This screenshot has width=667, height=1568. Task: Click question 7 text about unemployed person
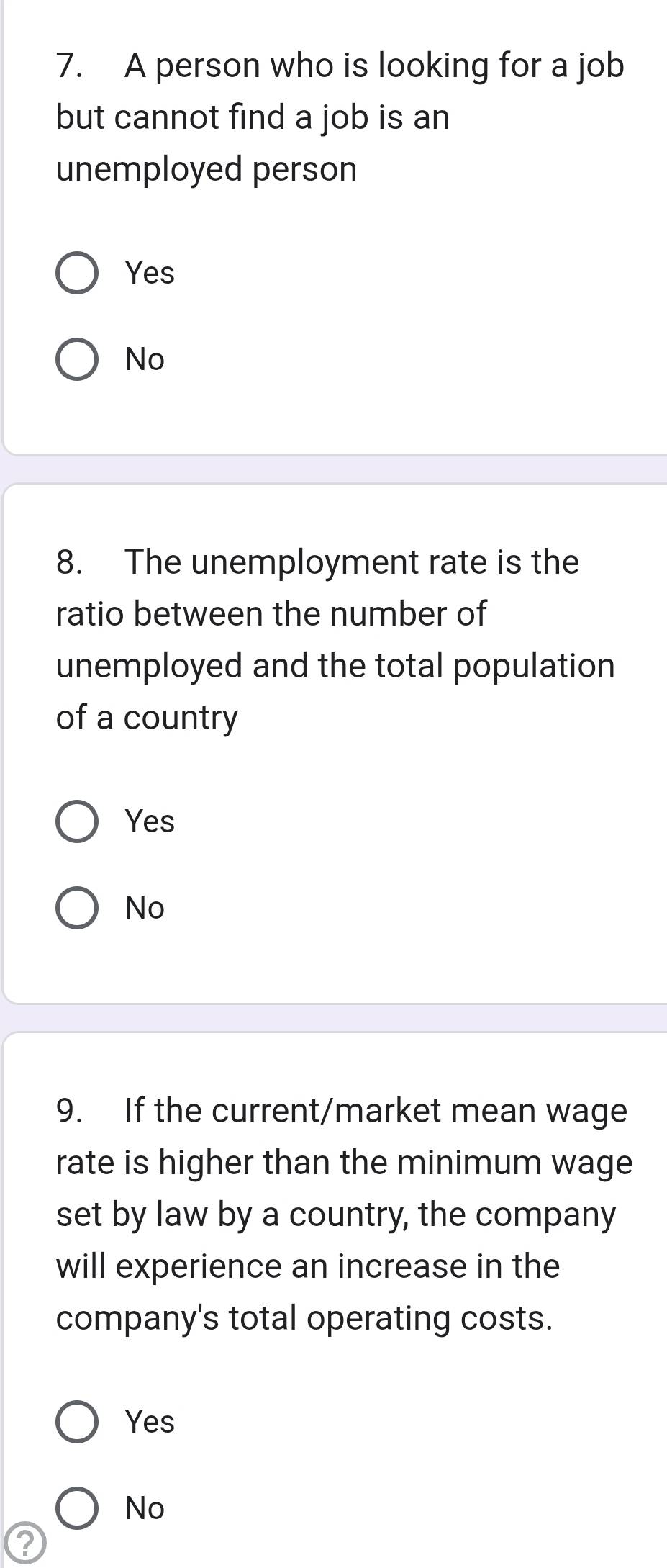tap(340, 117)
